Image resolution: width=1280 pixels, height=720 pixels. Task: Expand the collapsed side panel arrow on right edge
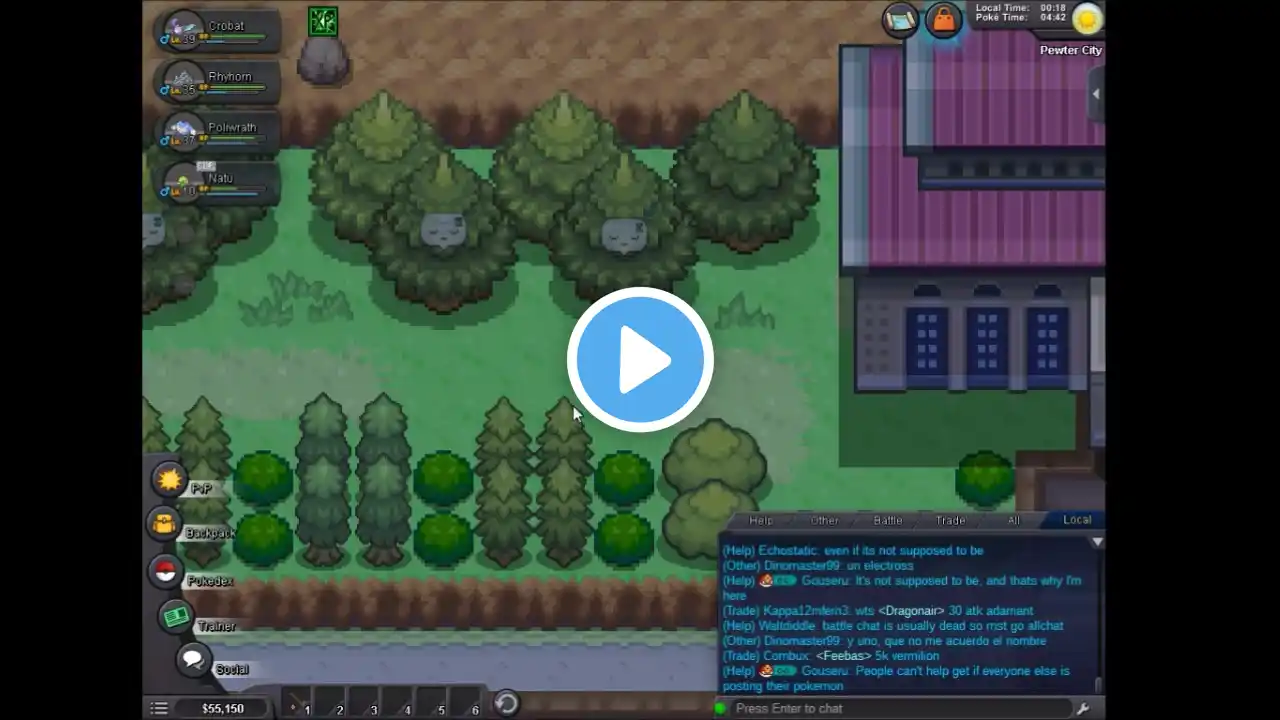(1096, 94)
